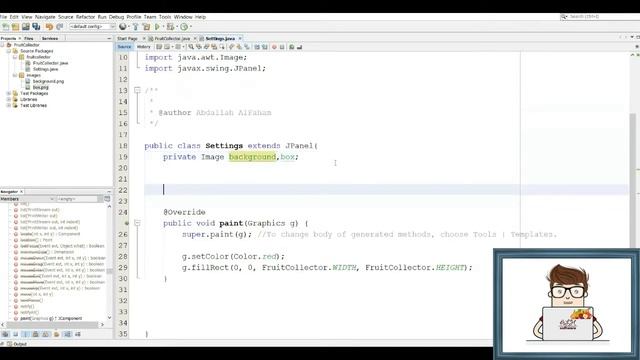Select background.png in the project tree
Viewport: 640px width, 360px height.
pyautogui.click(x=48, y=81)
